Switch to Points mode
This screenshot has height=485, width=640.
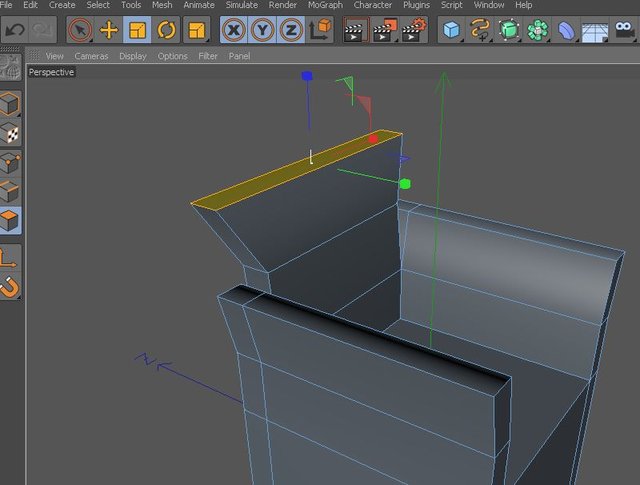10,163
